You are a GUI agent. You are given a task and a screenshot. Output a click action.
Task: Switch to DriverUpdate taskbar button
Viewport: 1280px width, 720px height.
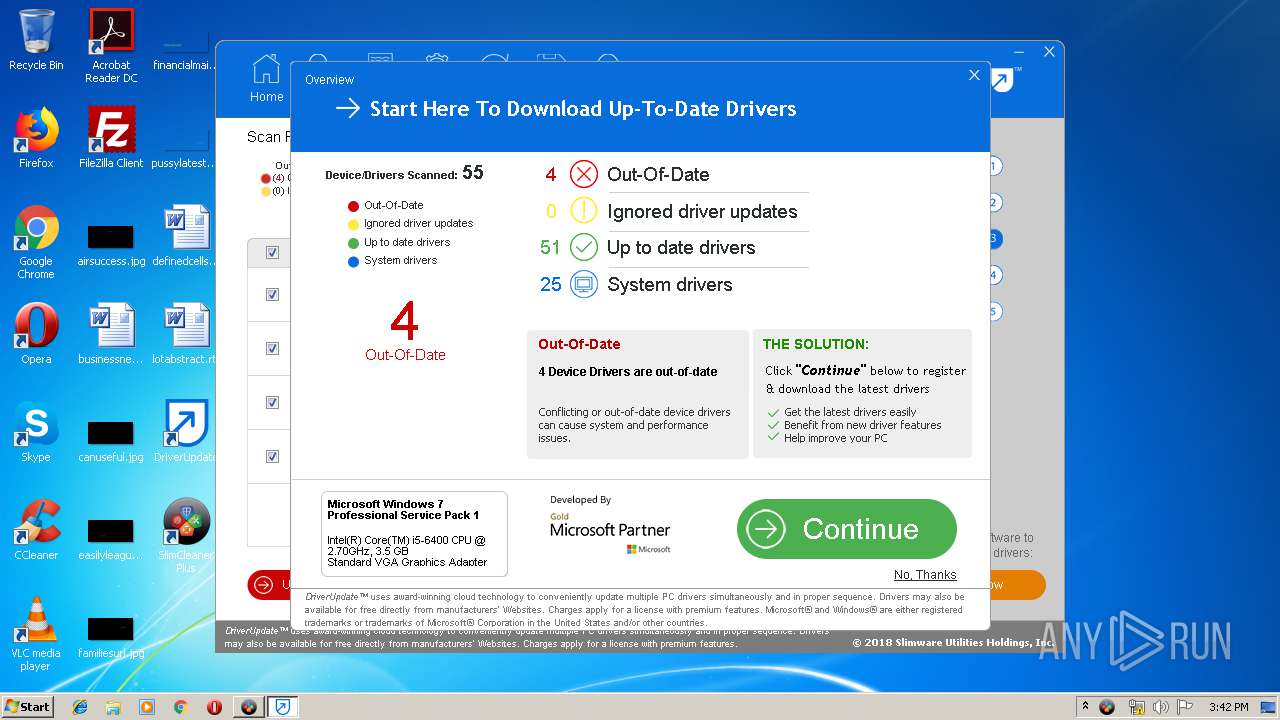pos(283,707)
